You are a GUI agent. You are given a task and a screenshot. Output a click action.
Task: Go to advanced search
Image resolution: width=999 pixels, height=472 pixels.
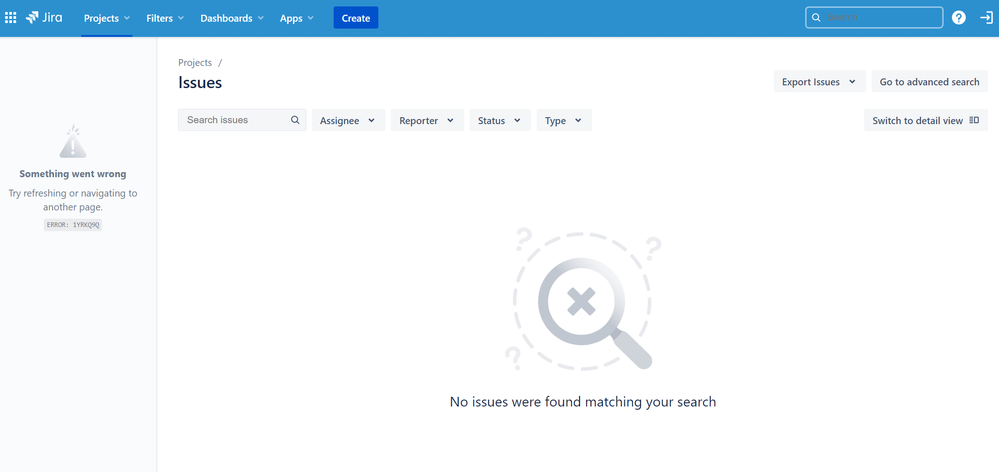click(x=929, y=82)
